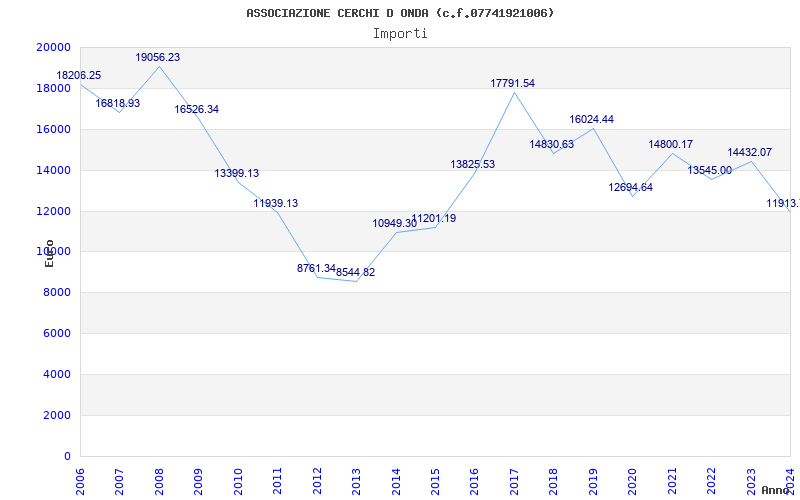The width and height of the screenshot is (800, 500).
Task: Select data label 16526.34
Action: tap(196, 110)
